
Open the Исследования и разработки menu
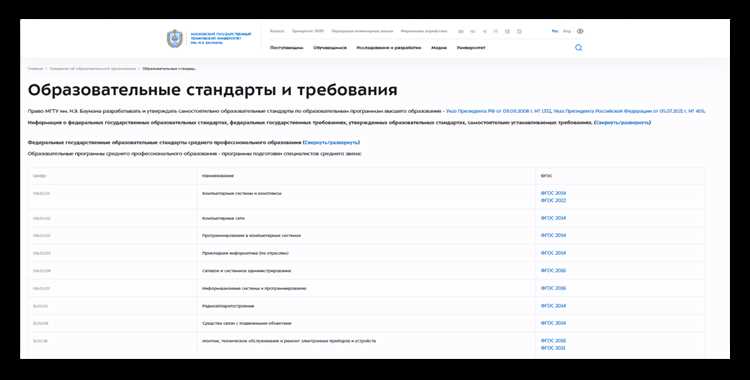[x=389, y=48]
